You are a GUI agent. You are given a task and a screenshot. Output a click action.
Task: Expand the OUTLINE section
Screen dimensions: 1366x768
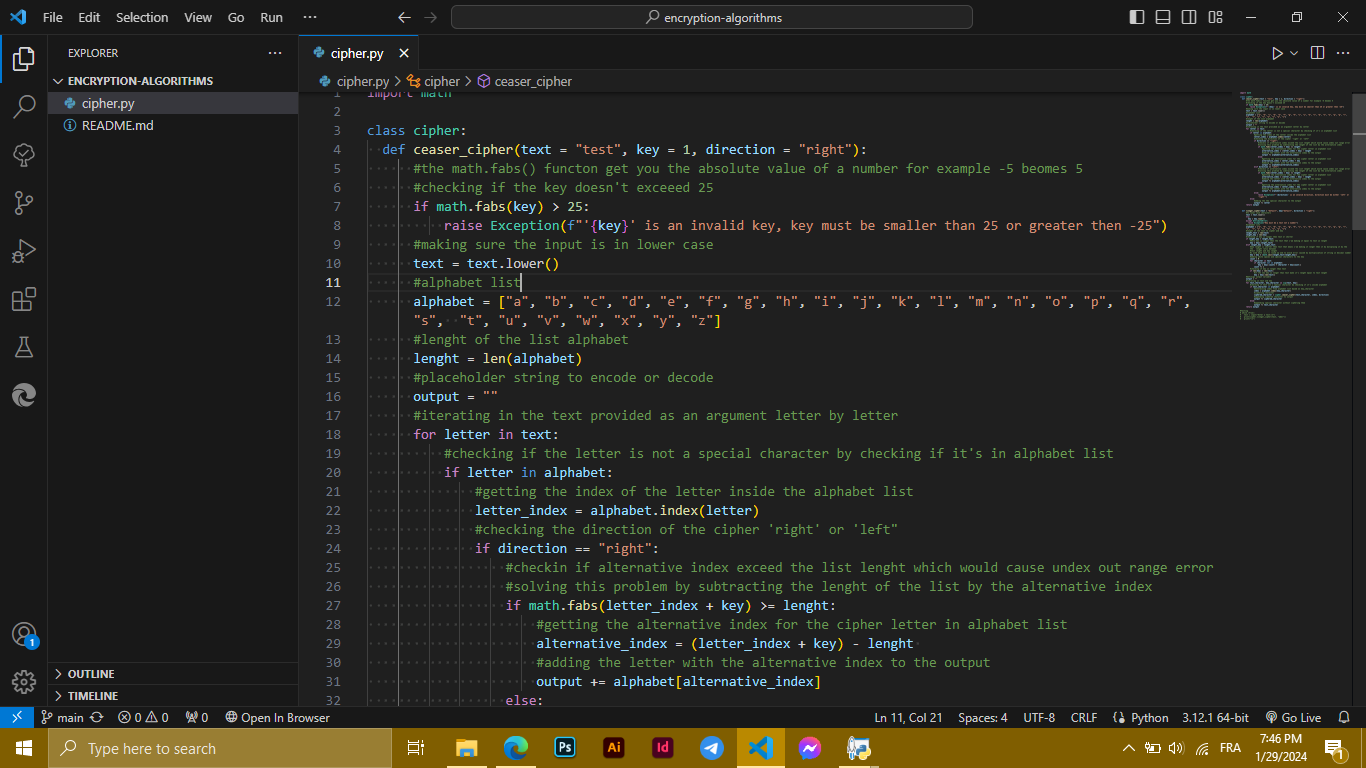click(x=173, y=674)
